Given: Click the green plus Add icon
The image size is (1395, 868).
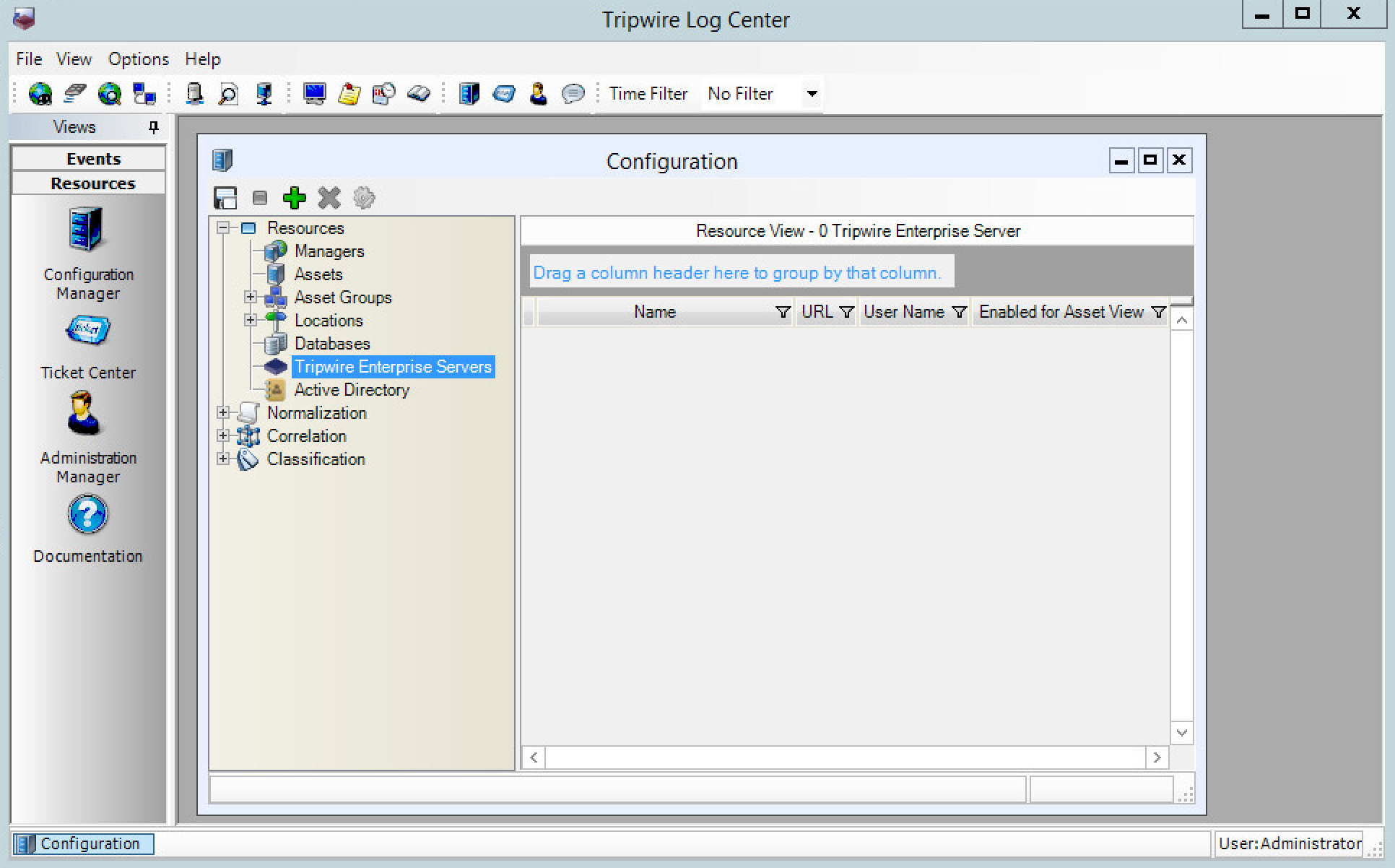Looking at the screenshot, I should (294, 198).
